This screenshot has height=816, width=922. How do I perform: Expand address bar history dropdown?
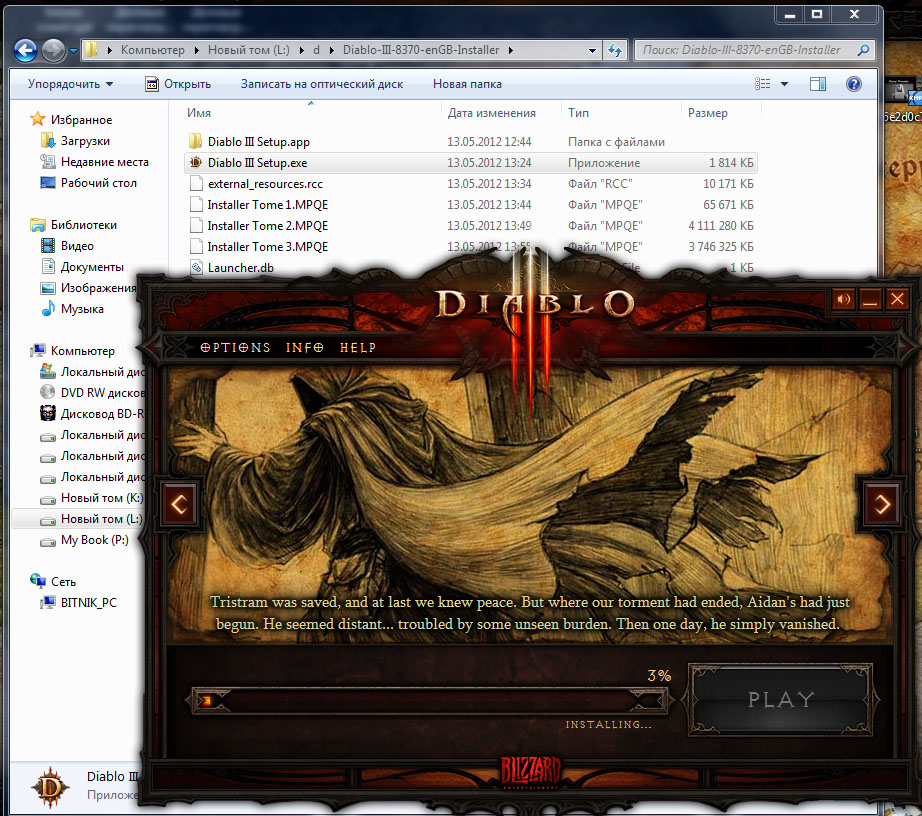point(593,49)
